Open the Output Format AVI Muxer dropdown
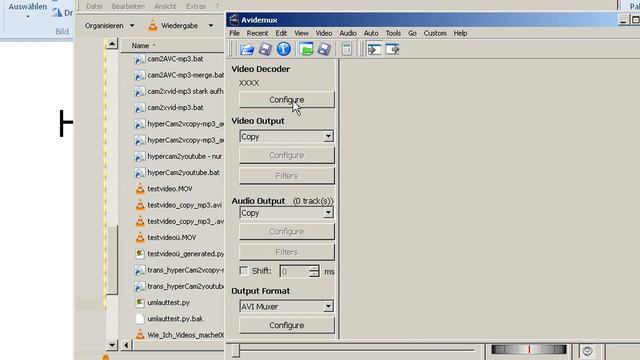 point(328,306)
